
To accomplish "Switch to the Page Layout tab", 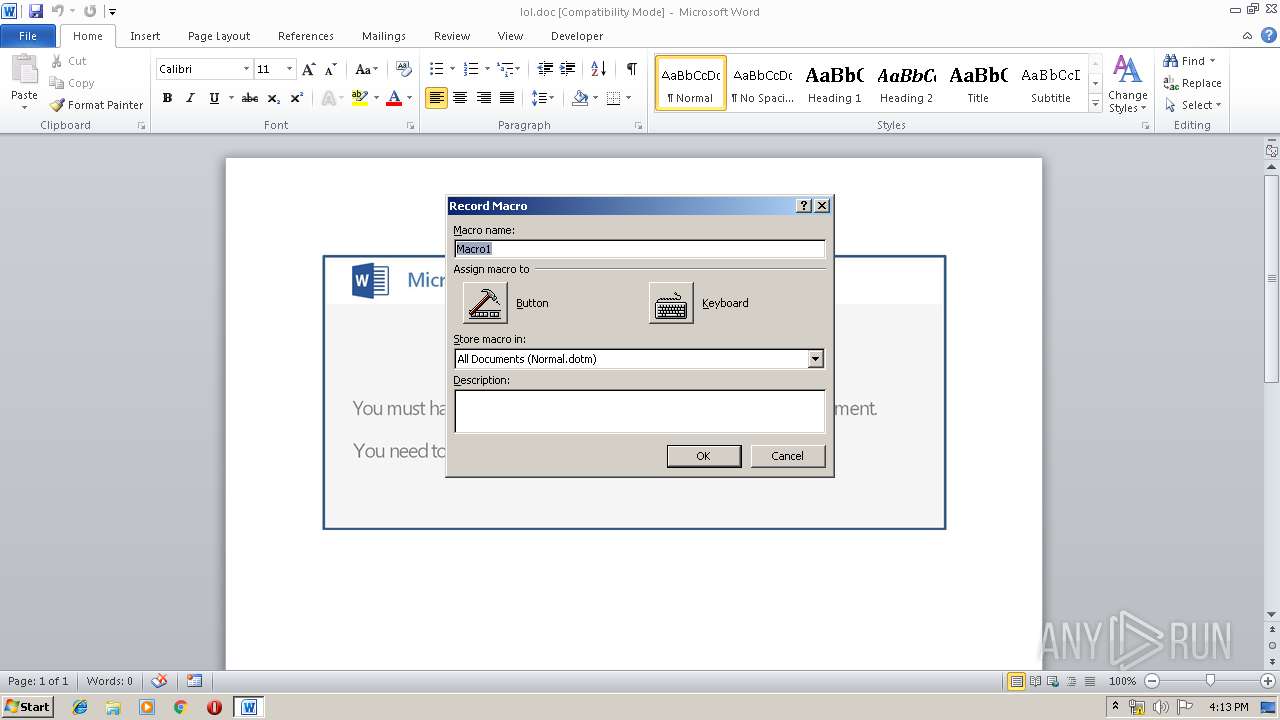I will 219,36.
